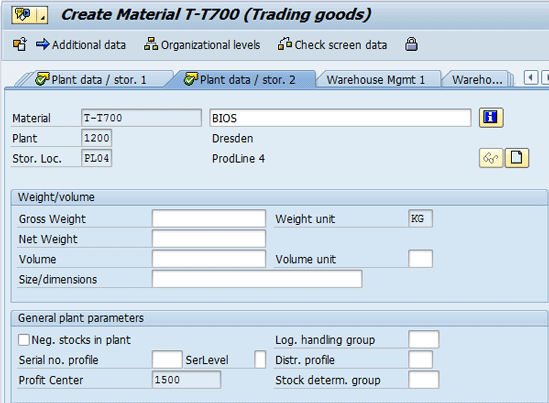Select the truncated Wareho... tab
Image resolution: width=549 pixels, height=403 pixels.
tap(477, 80)
